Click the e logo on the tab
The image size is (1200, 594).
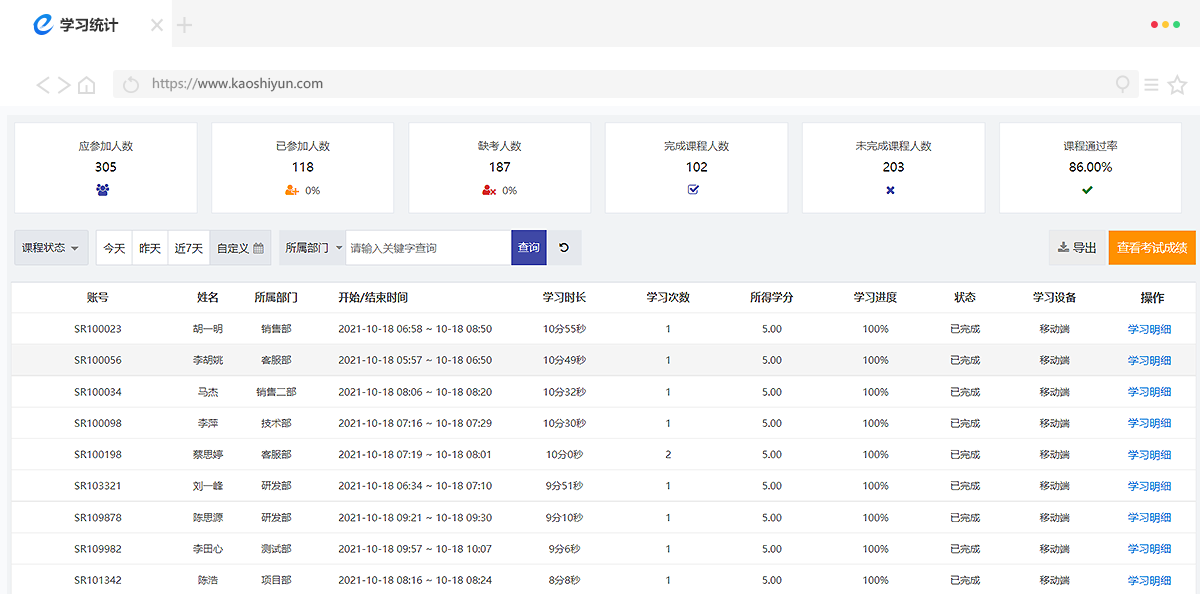point(43,24)
